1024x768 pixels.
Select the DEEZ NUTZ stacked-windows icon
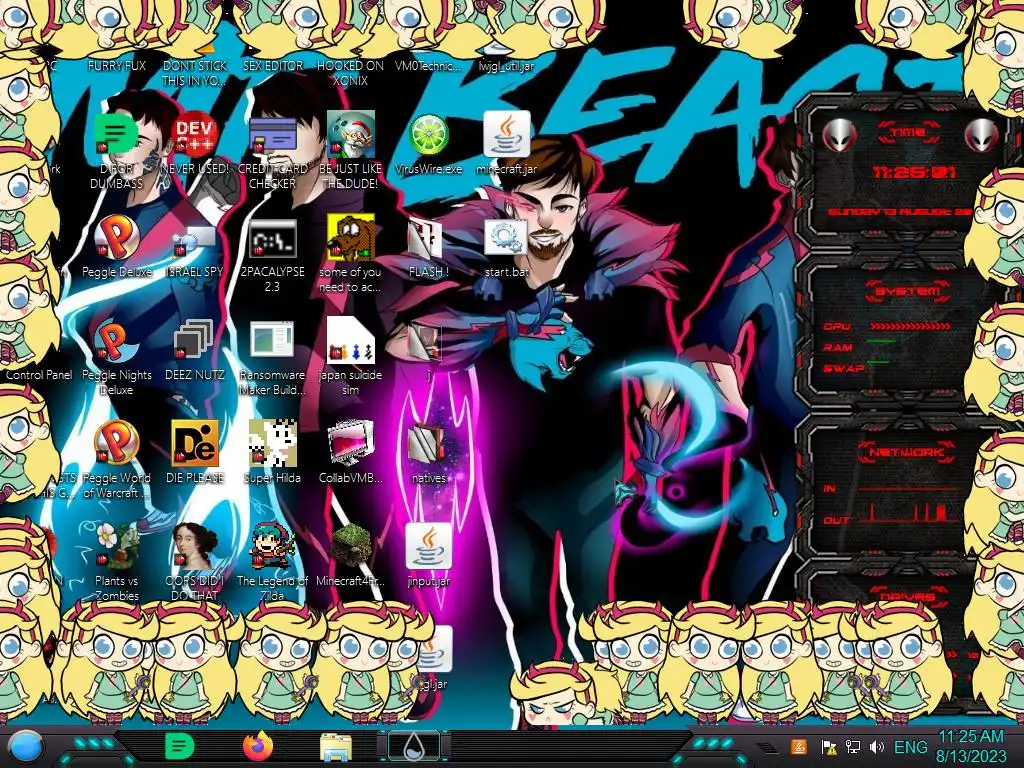point(194,341)
